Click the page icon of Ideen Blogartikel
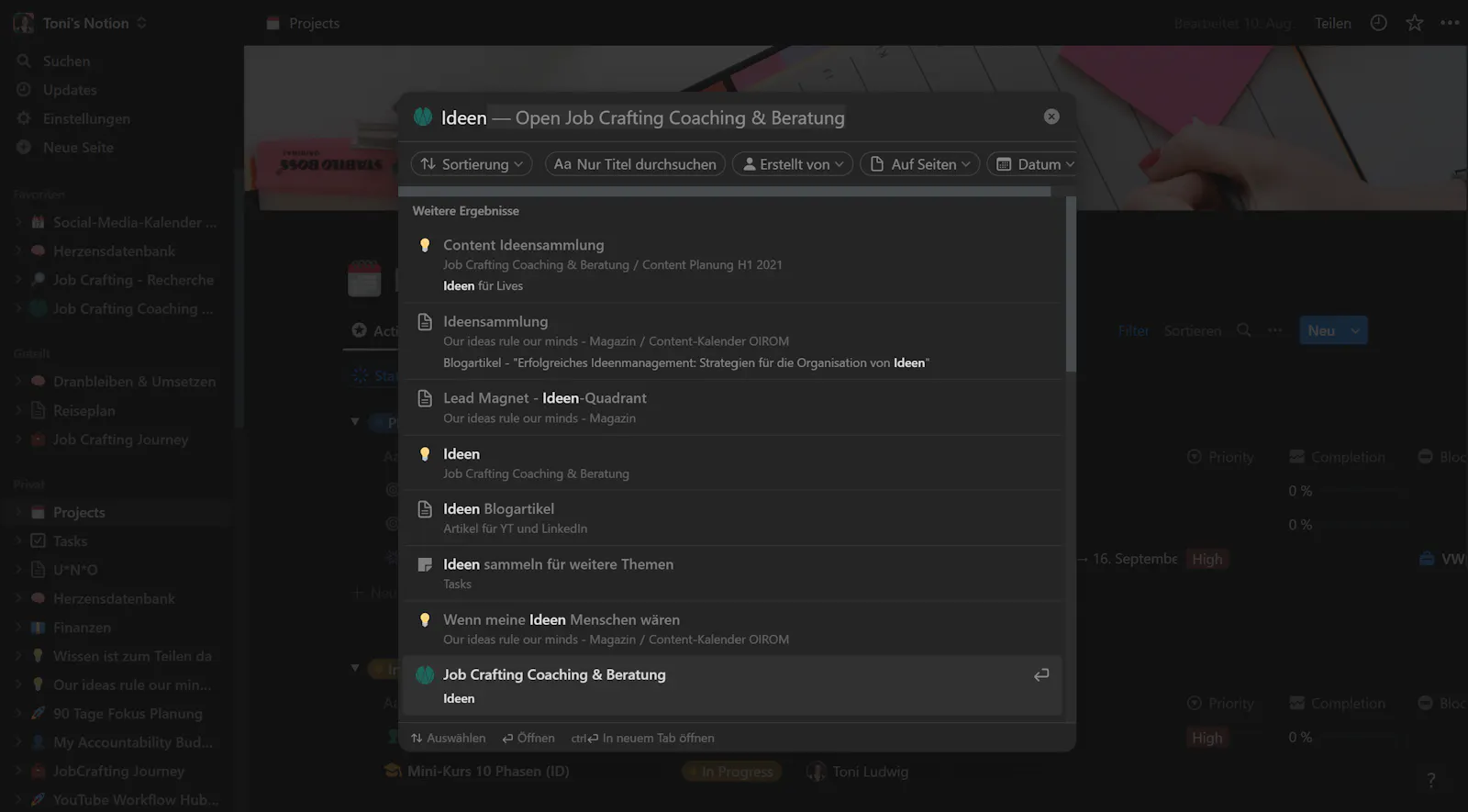 [425, 509]
